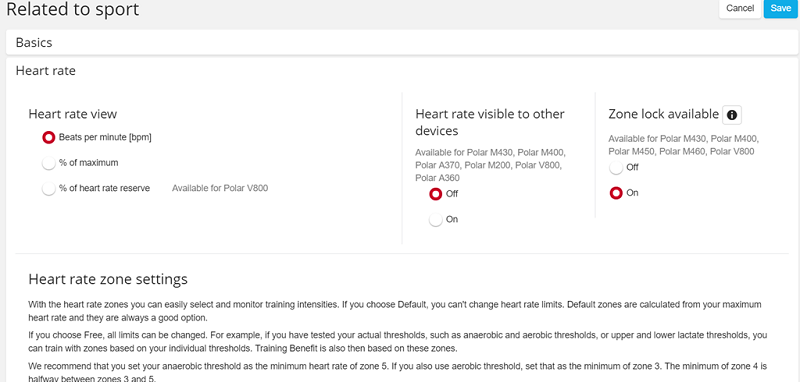
Task: Cancel the sport profile changes
Action: pos(740,8)
